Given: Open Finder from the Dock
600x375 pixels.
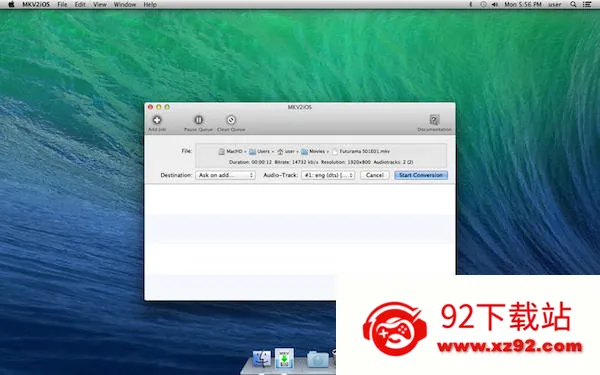Looking at the screenshot, I should (262, 359).
